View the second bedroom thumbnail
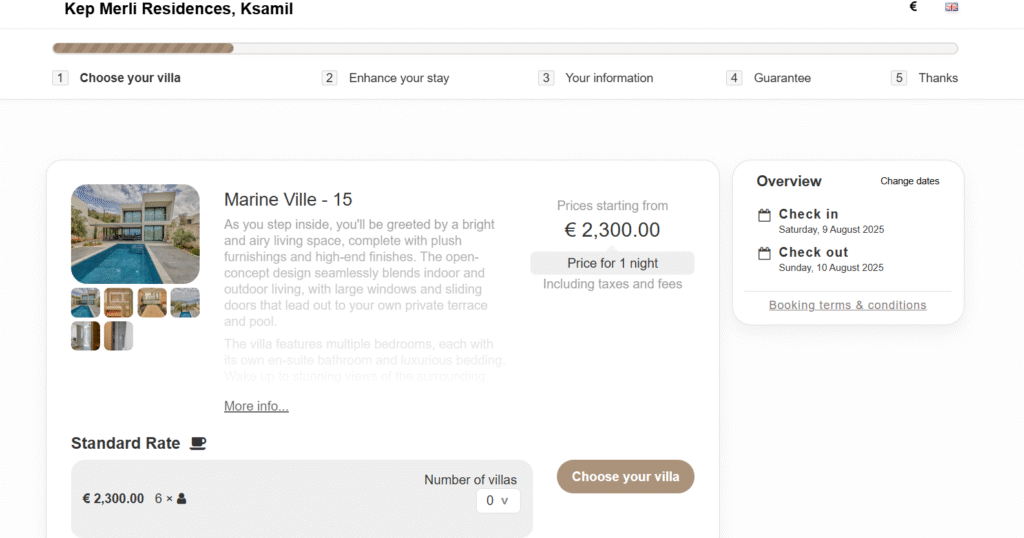 [x=118, y=303]
